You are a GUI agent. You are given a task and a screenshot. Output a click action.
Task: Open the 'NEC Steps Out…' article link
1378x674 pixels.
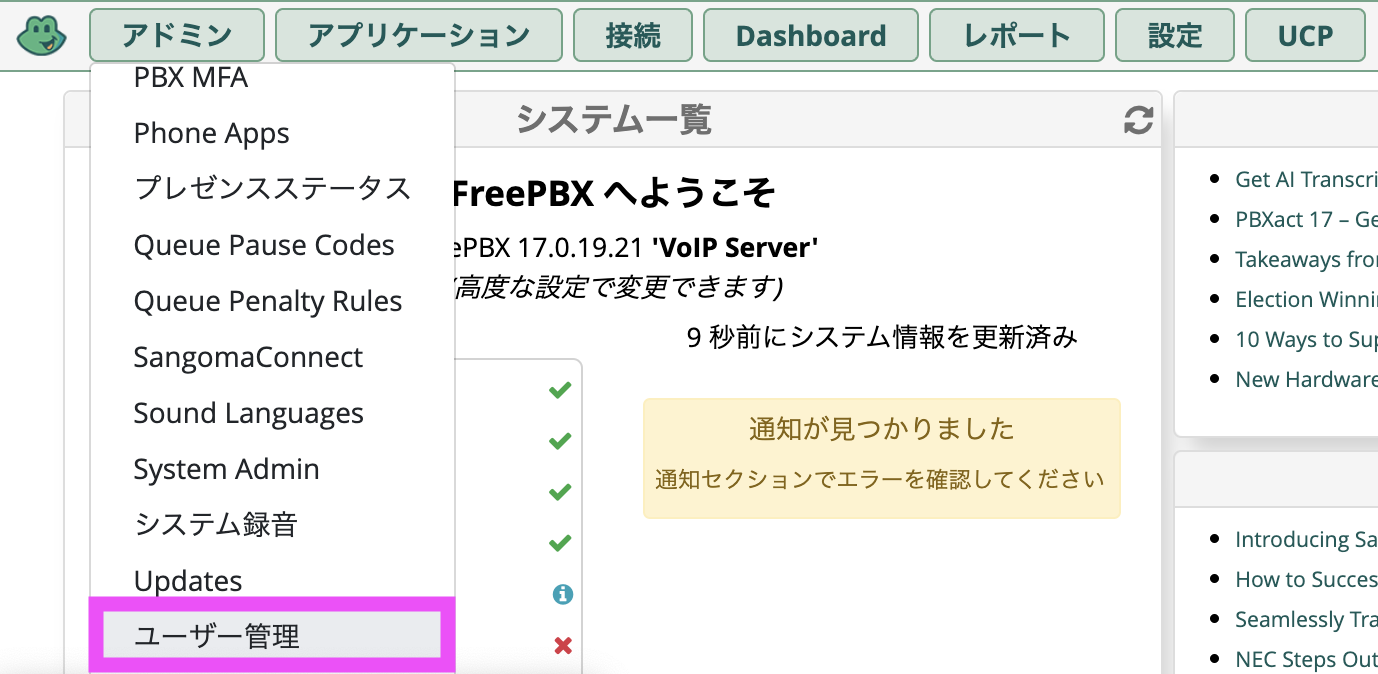pyautogui.click(x=1306, y=660)
